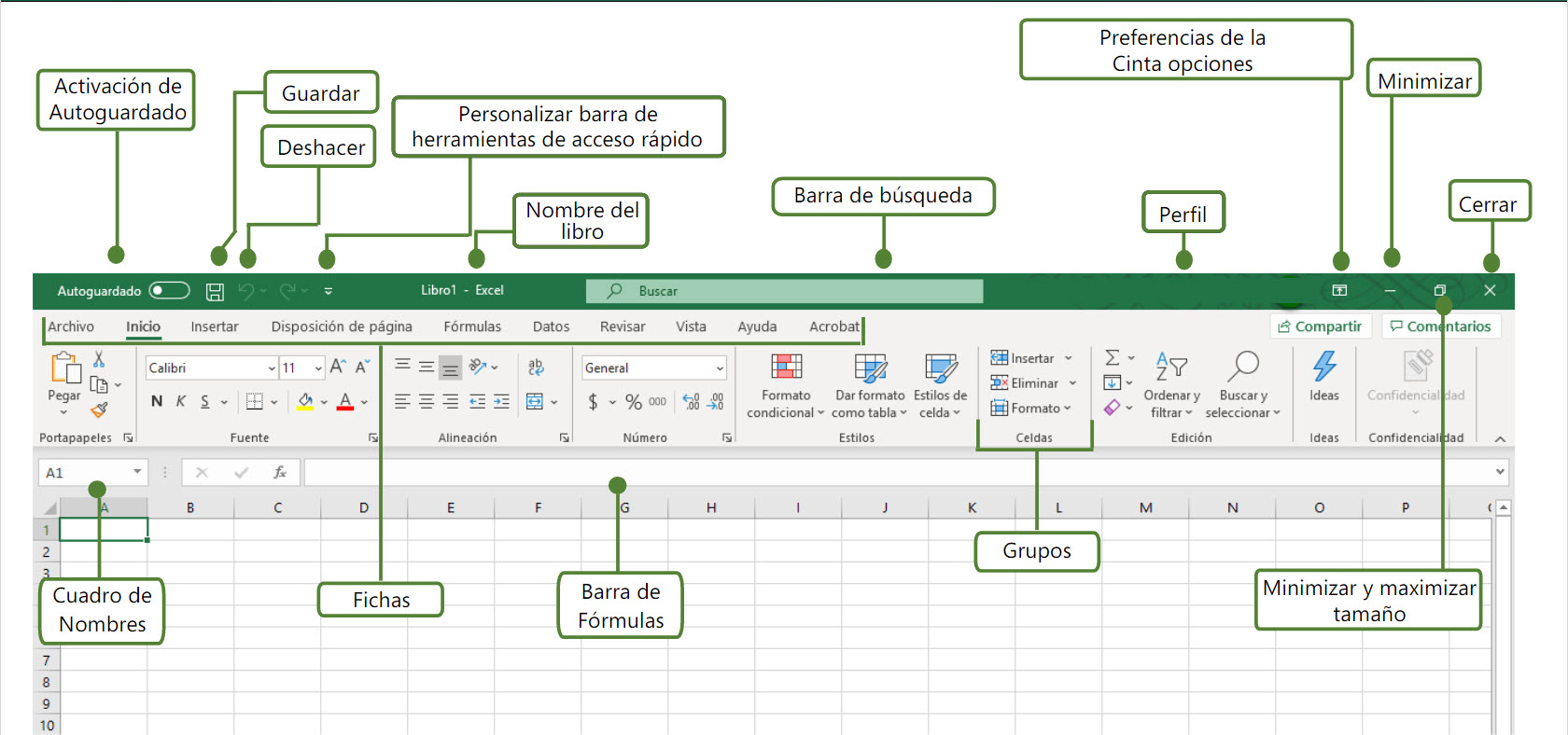
Task: Click the Cut scissors icon
Action: click(99, 359)
